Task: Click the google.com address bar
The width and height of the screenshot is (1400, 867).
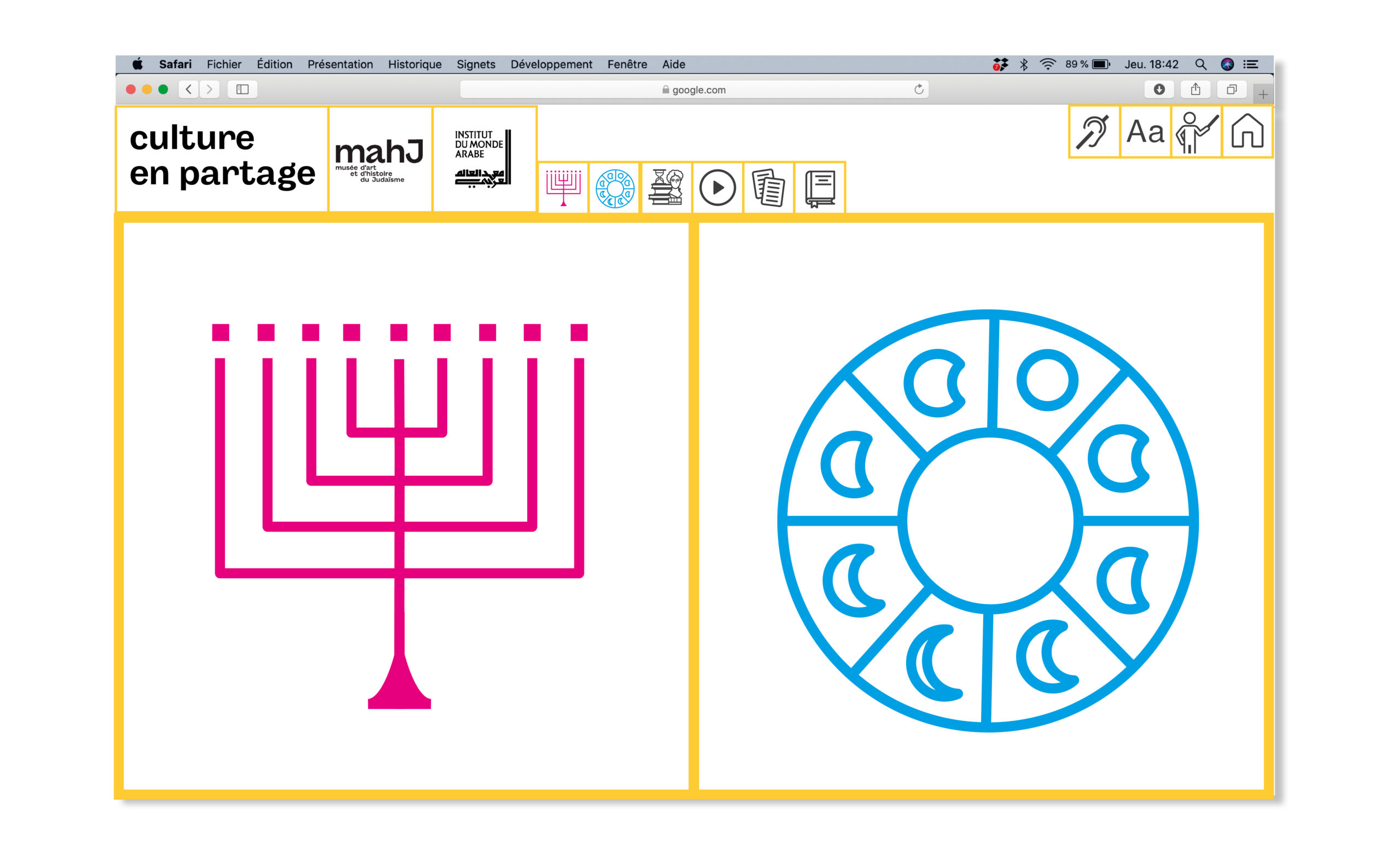Action: 693,90
